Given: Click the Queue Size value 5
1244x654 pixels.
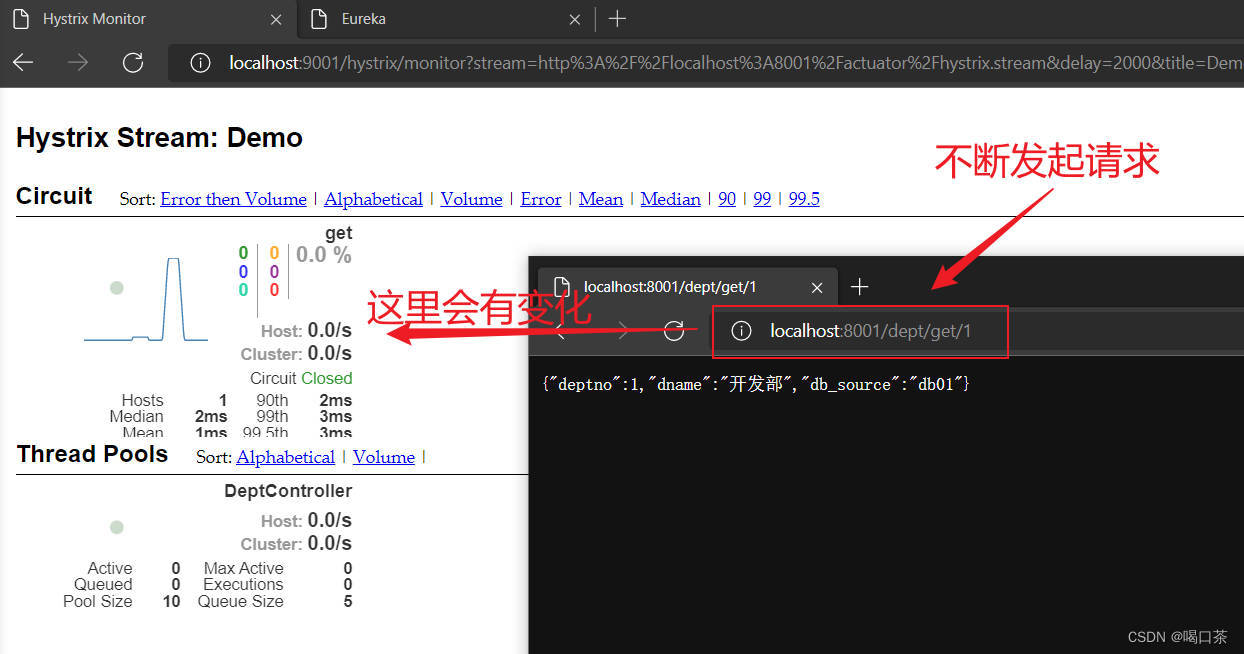Looking at the screenshot, I should click(x=348, y=601).
